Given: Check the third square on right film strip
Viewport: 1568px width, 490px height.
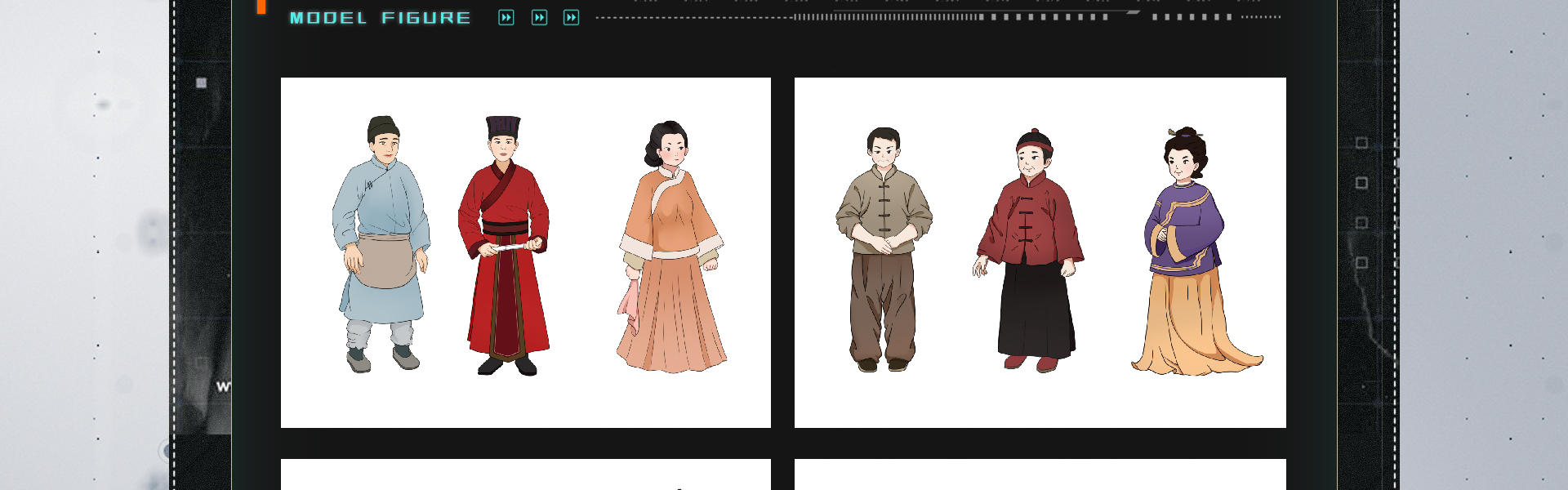Looking at the screenshot, I should (1361, 223).
